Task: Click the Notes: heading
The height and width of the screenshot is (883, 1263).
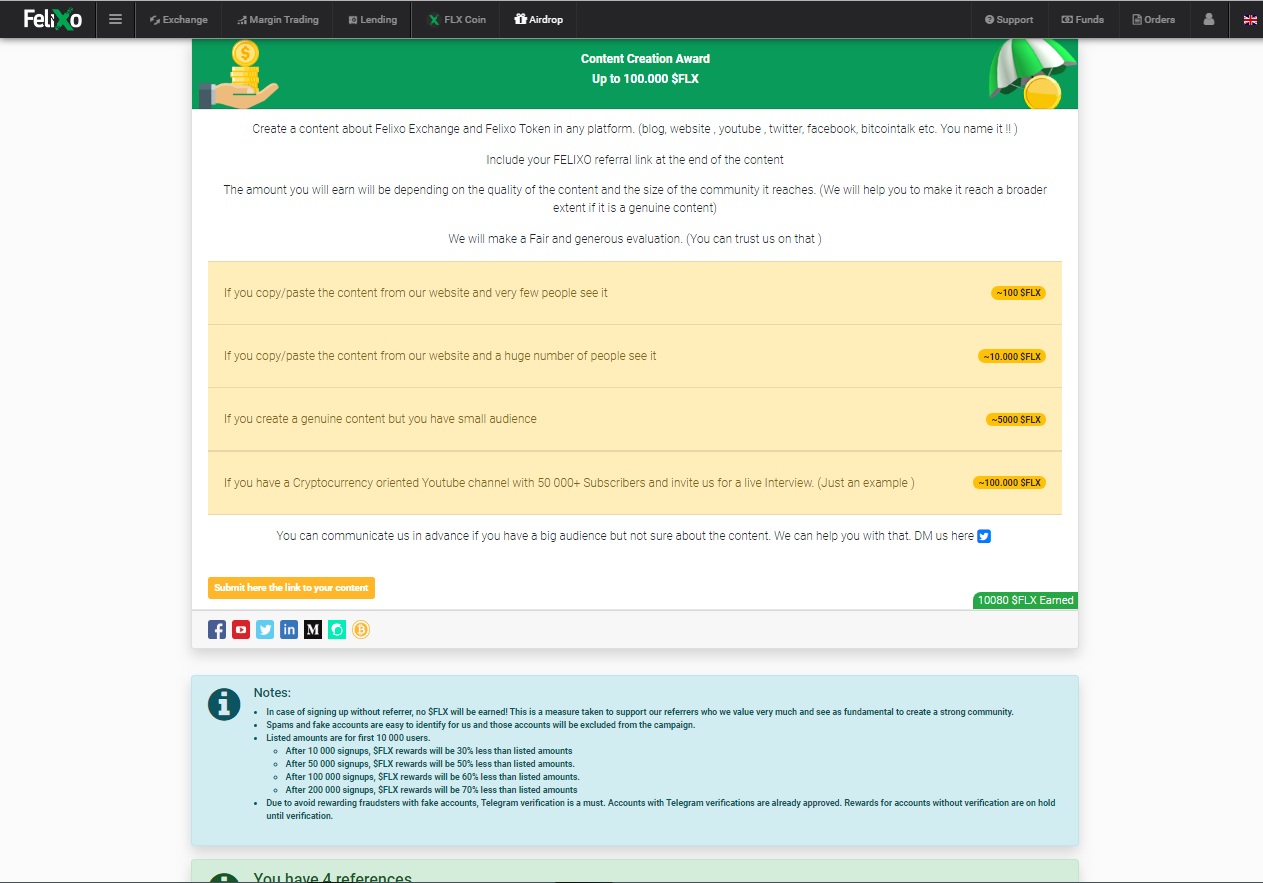Action: pyautogui.click(x=272, y=693)
